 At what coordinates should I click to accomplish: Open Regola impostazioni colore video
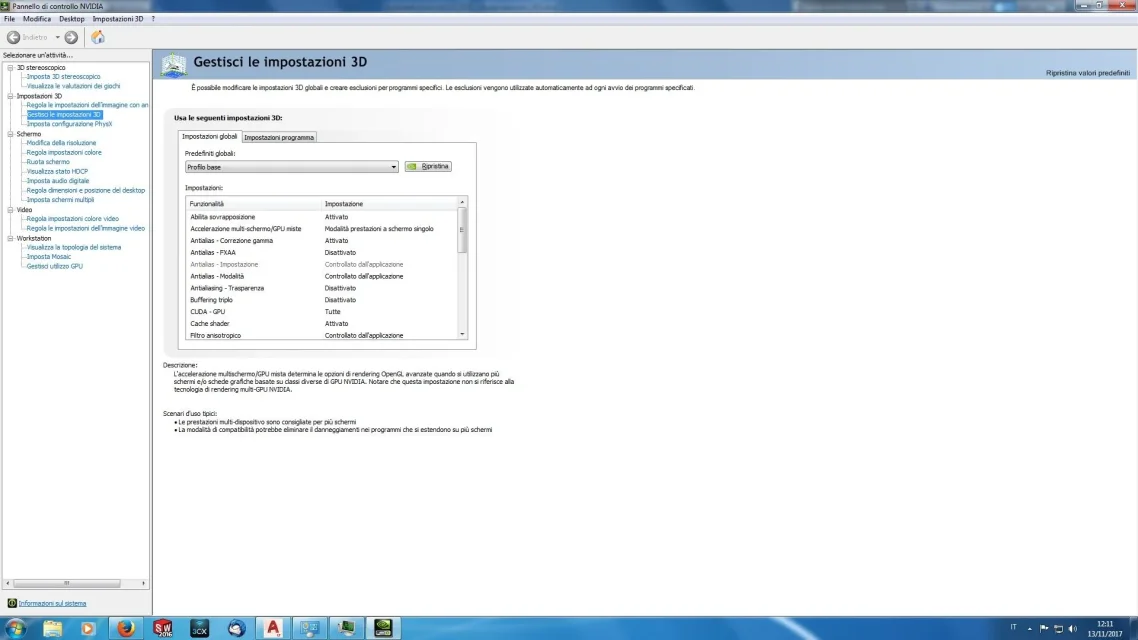(x=73, y=218)
